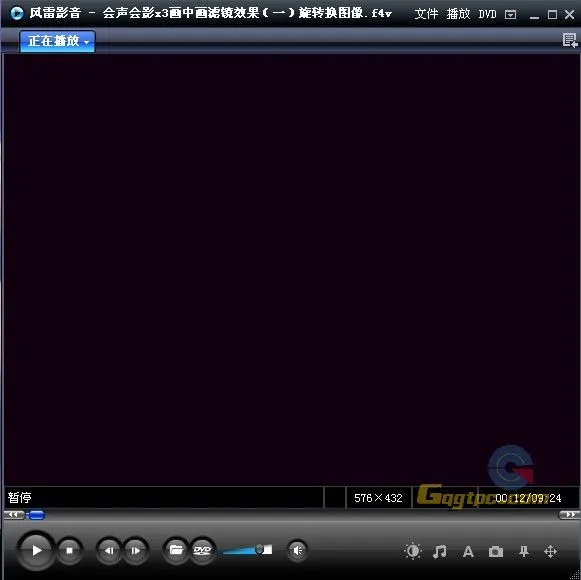Viewport: 581px width, 580px height.
Task: Click the playback time display
Action: click(528, 498)
